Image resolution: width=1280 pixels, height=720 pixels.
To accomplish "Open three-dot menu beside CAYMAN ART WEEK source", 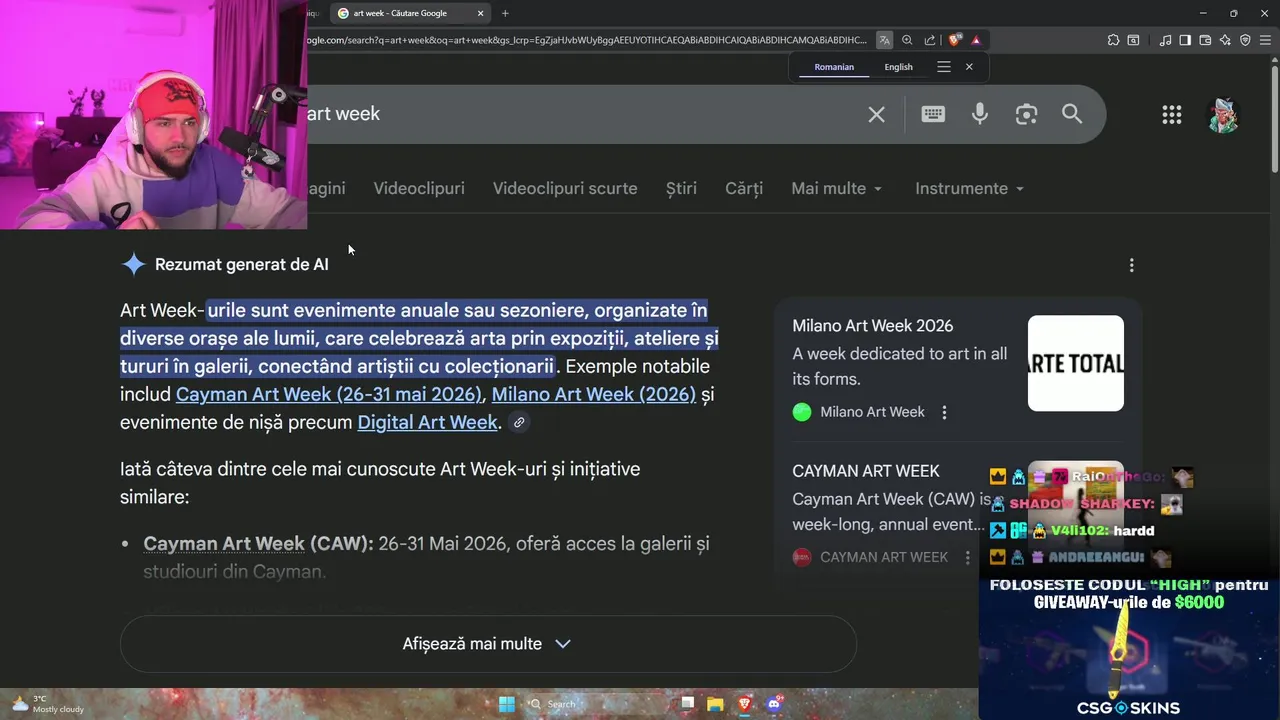I will [x=967, y=557].
